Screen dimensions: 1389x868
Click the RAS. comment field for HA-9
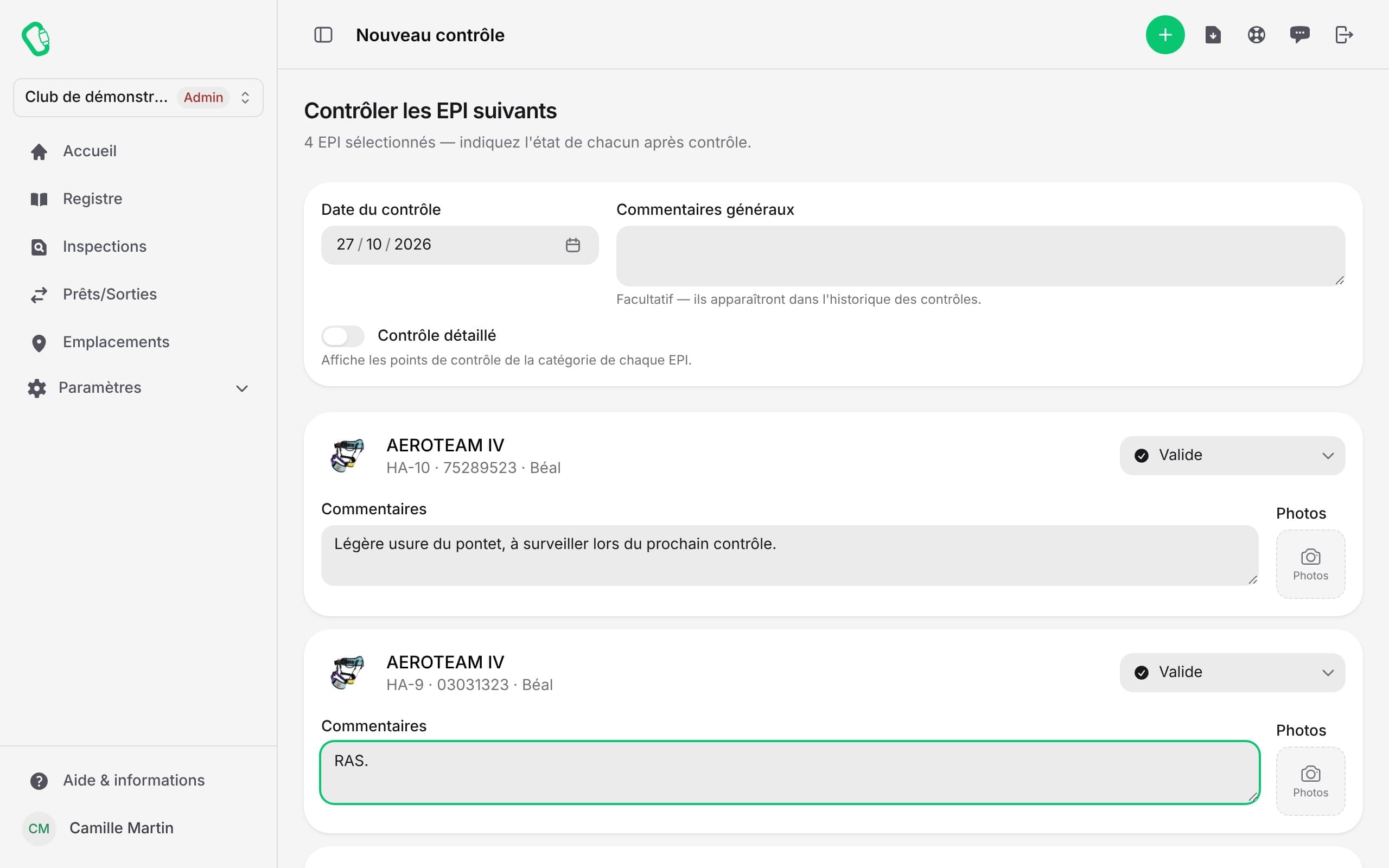pos(789,773)
